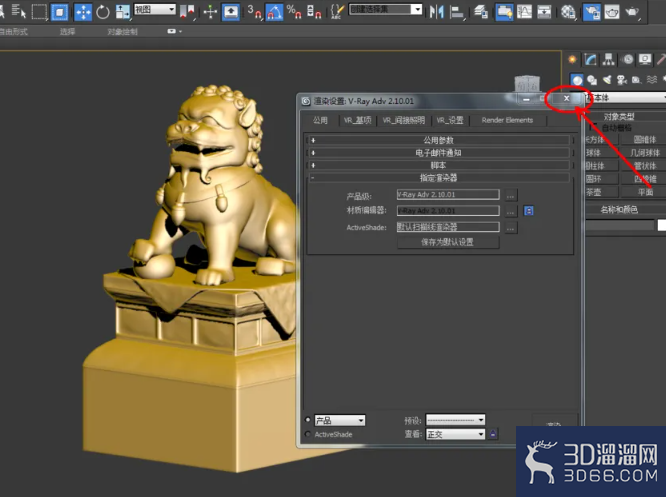Open the 预设 preset dropdown

tap(455, 420)
